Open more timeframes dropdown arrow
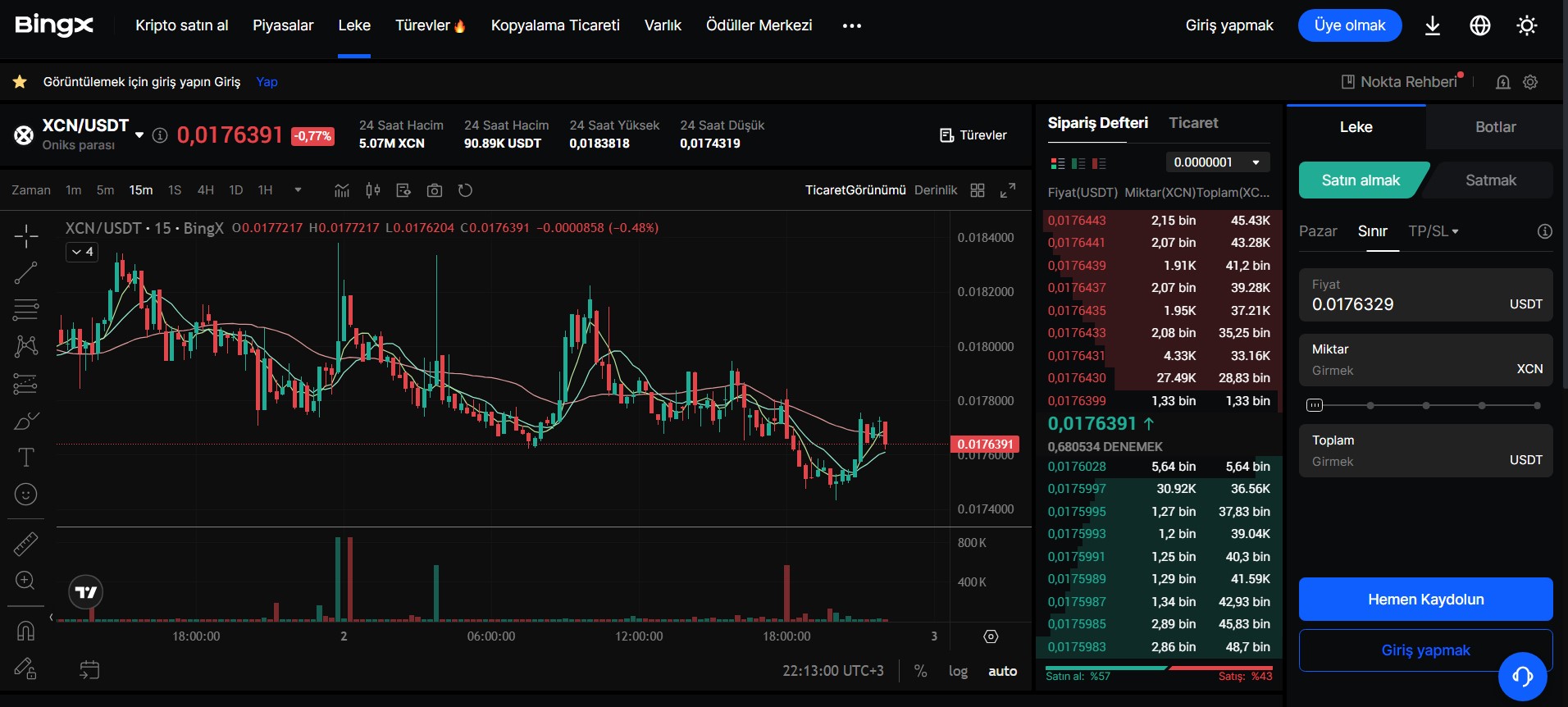This screenshot has height=707, width=1568. click(x=298, y=190)
